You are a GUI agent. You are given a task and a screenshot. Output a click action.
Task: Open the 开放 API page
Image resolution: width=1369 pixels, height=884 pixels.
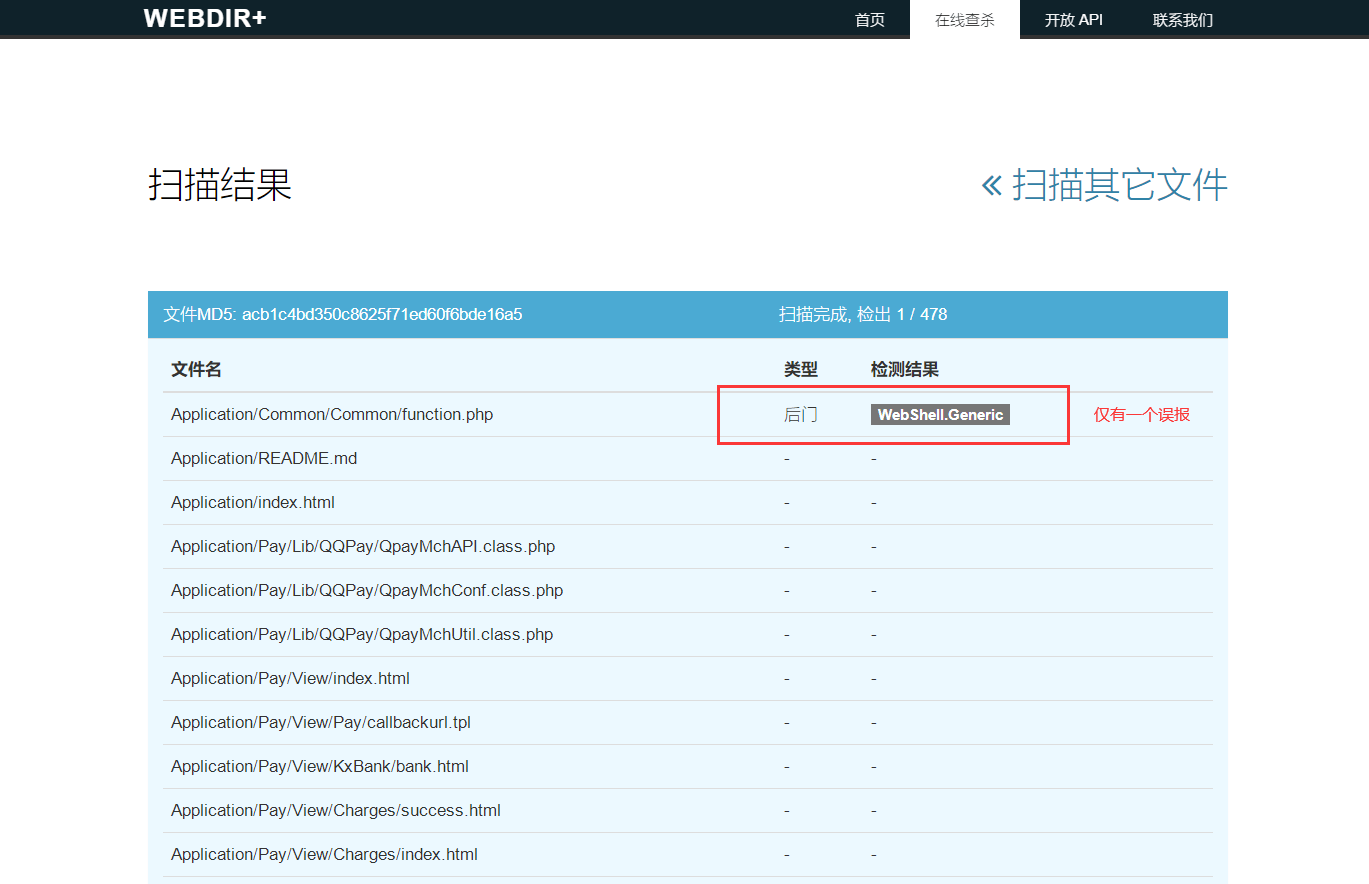1073,19
